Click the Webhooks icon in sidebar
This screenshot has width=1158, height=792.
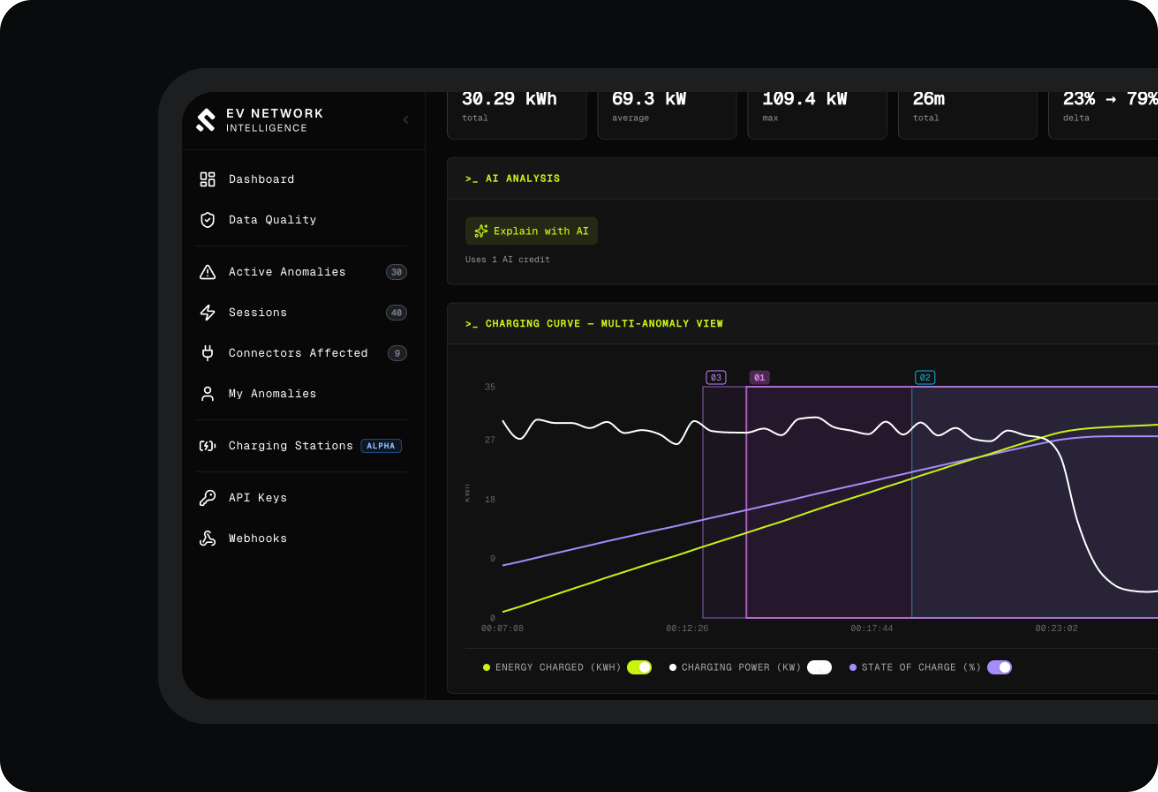tap(208, 539)
